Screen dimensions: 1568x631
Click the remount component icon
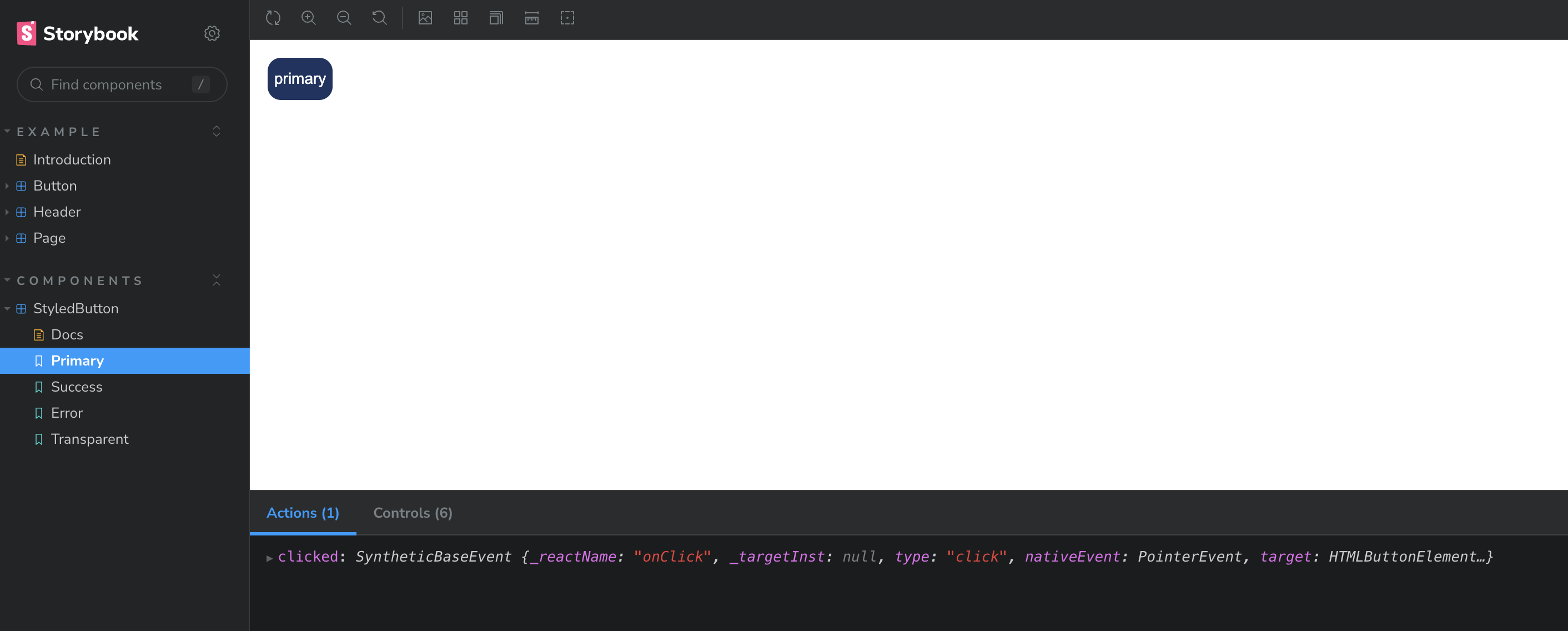[273, 18]
